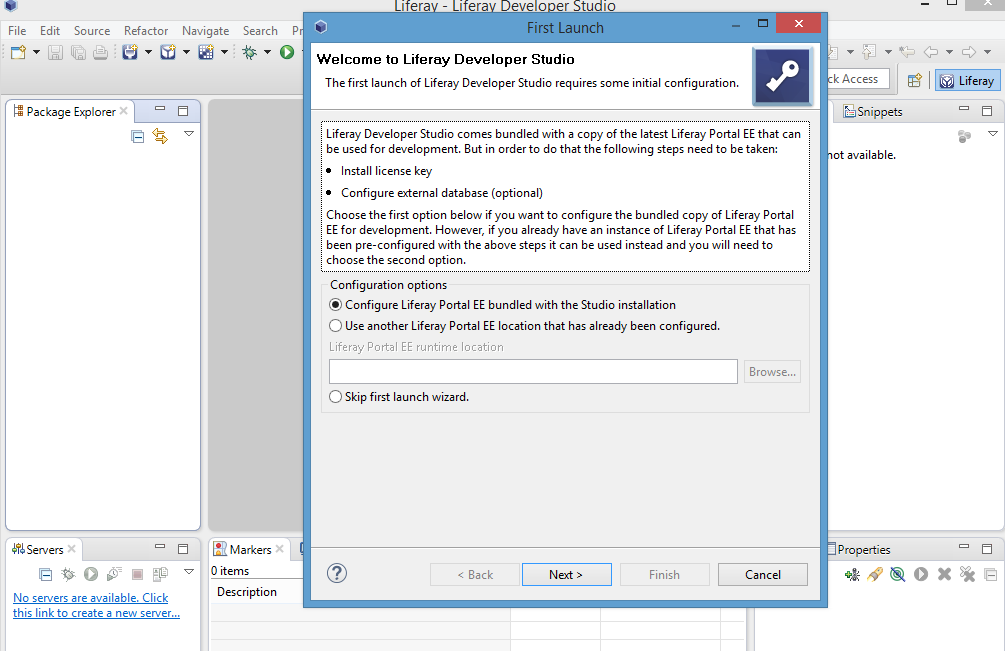Start server in debug mode icon
This screenshot has width=1005, height=651.
click(68, 574)
